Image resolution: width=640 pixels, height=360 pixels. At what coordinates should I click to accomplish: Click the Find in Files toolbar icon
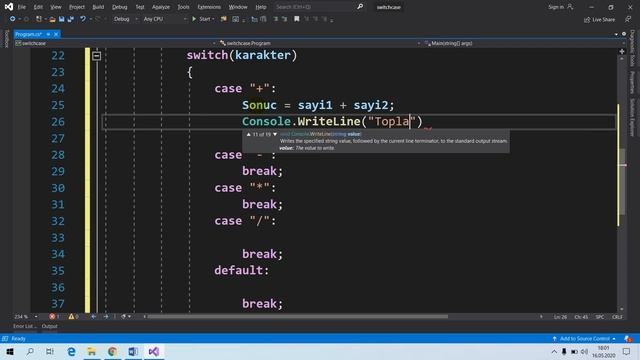[x=224, y=19]
